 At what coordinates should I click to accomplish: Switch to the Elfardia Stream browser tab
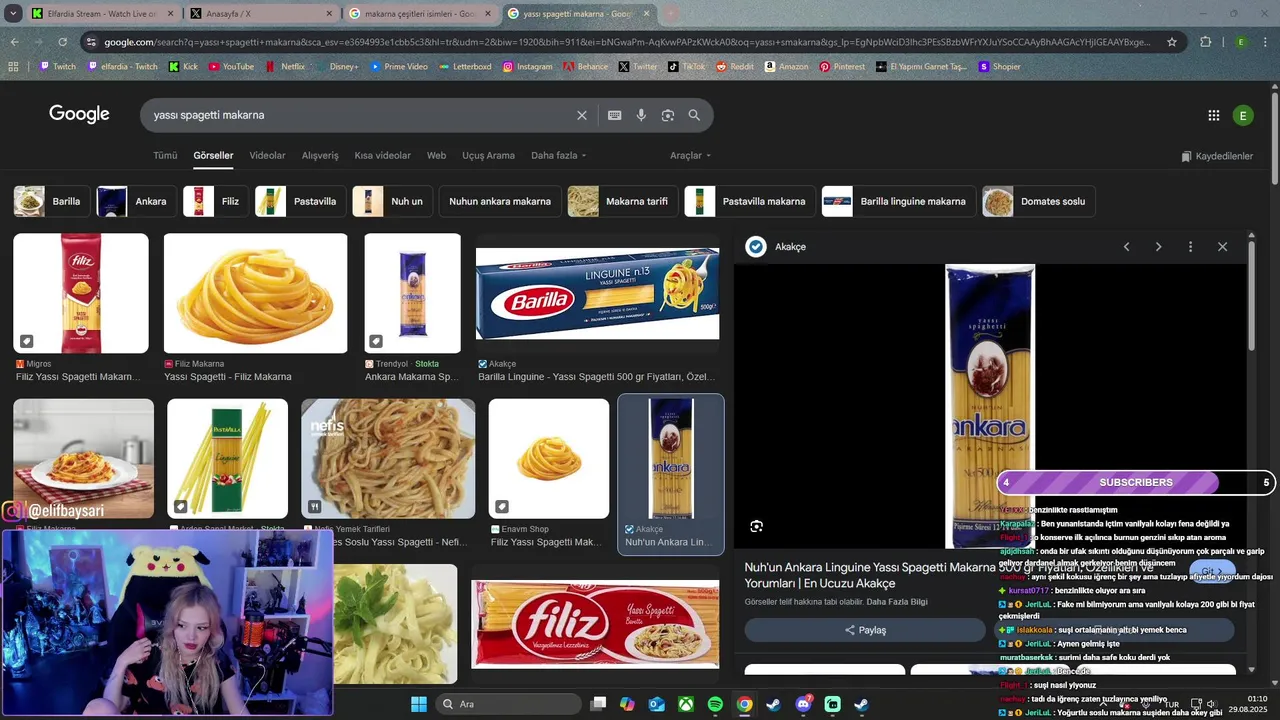click(100, 14)
